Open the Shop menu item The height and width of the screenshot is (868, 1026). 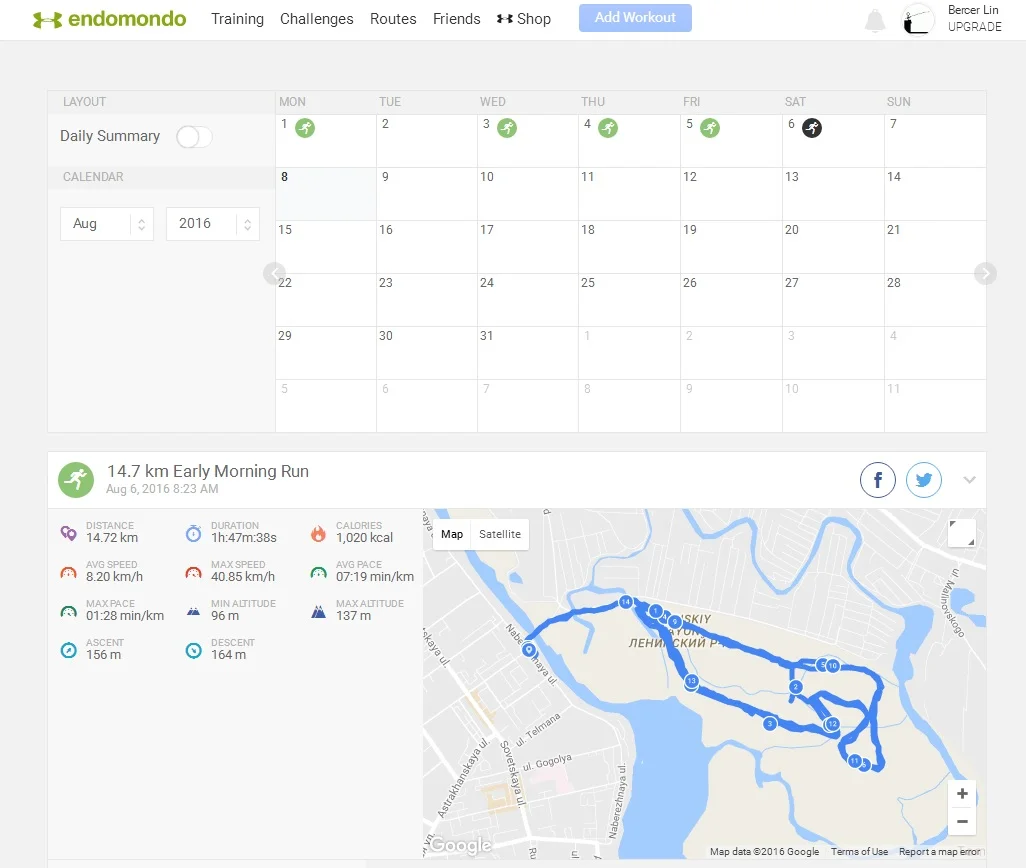[x=534, y=19]
